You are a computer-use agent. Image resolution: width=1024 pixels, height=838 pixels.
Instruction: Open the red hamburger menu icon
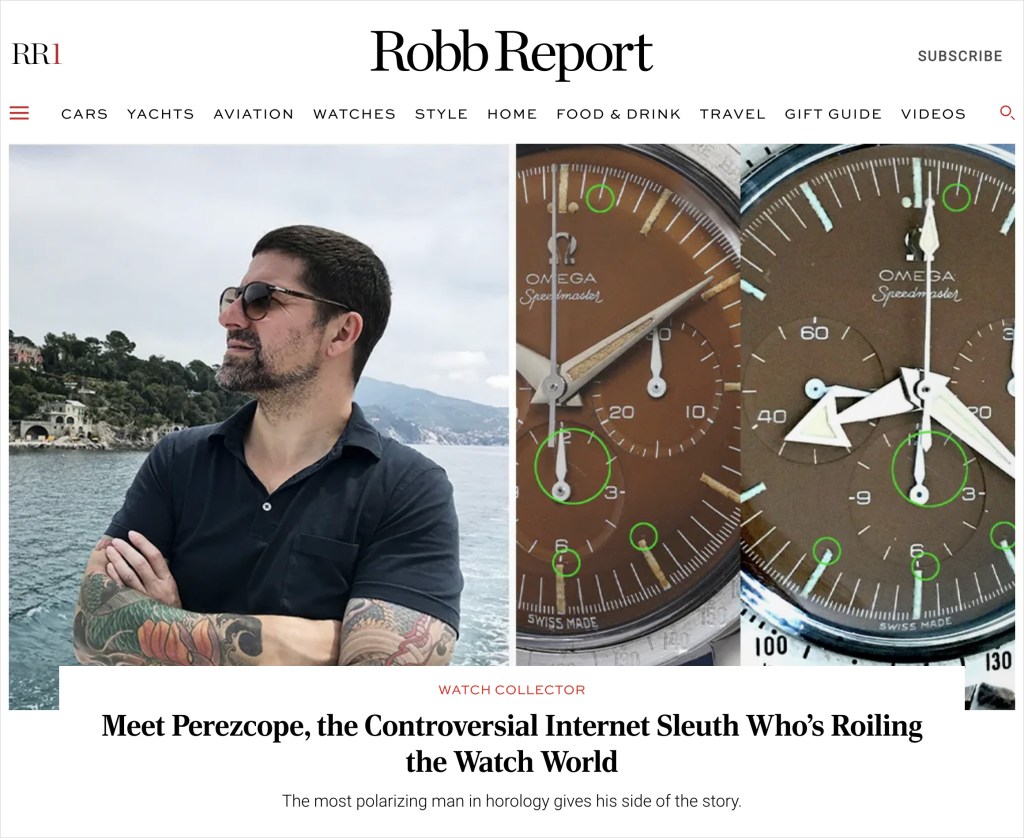click(x=20, y=114)
